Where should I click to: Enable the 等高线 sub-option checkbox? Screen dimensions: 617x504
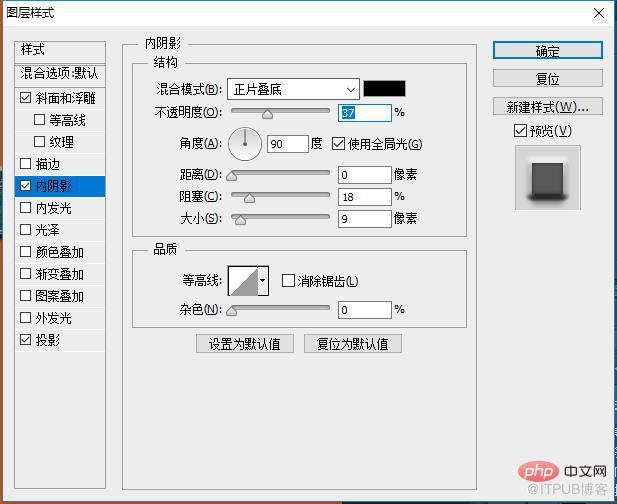(x=39, y=119)
